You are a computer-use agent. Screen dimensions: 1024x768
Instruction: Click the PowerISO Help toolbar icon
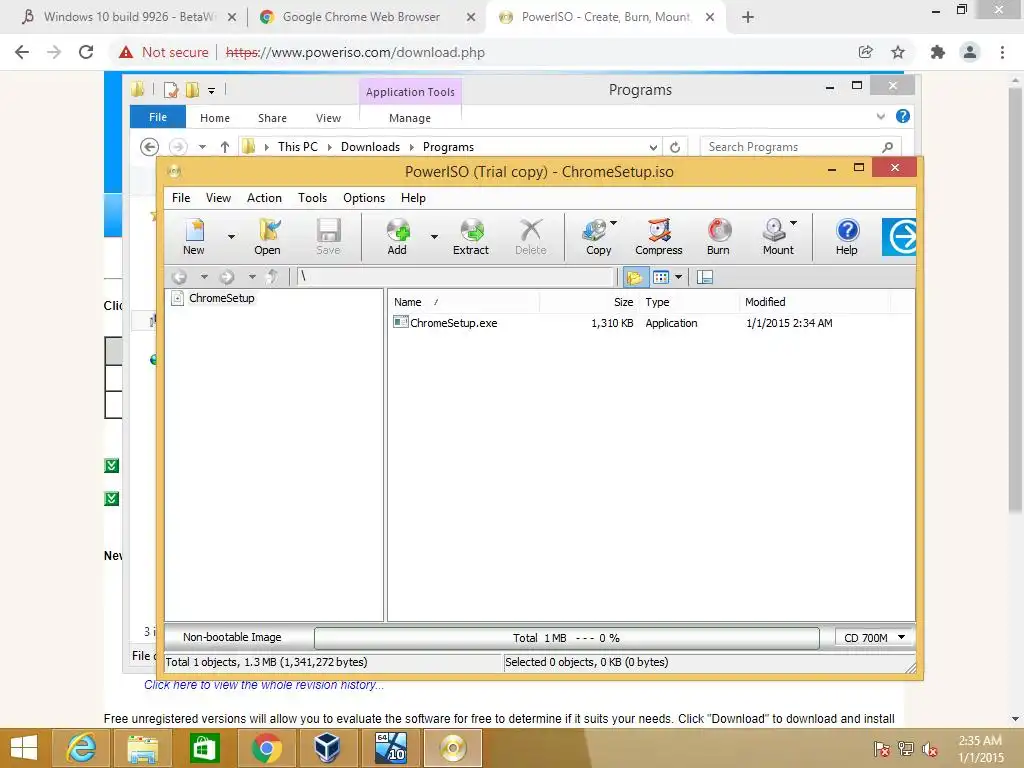[x=847, y=236]
